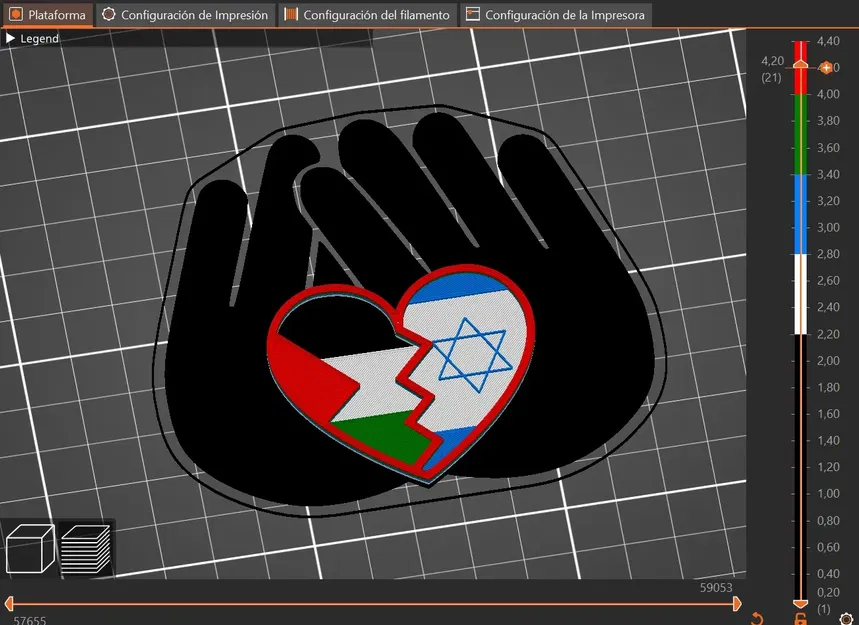The height and width of the screenshot is (625, 859).
Task: Expand the Legend panel
Action: pyautogui.click(x=12, y=37)
